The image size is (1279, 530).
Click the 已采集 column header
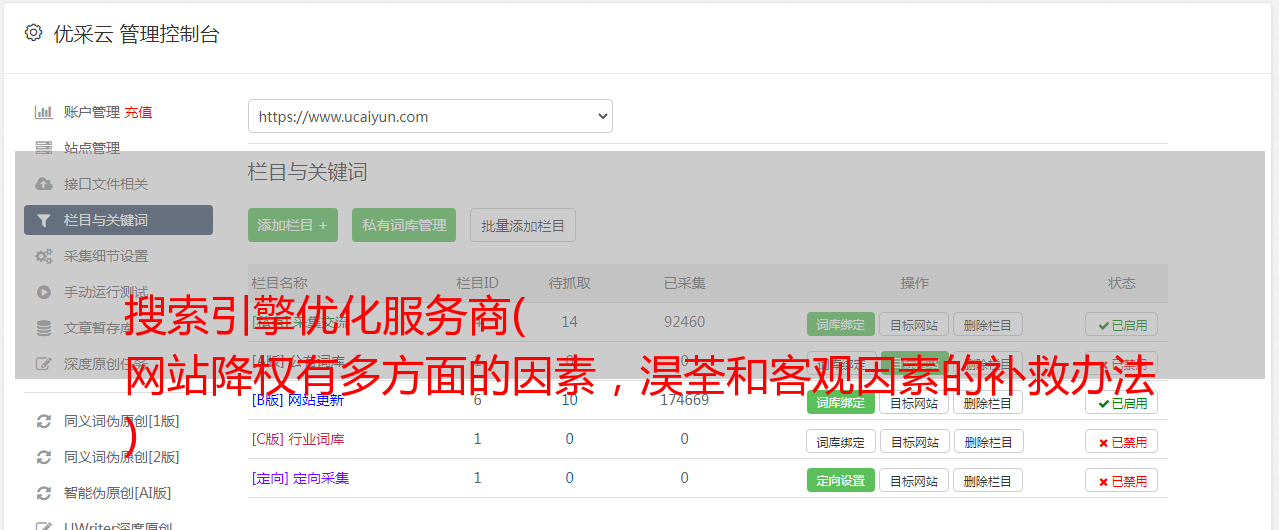pos(684,283)
